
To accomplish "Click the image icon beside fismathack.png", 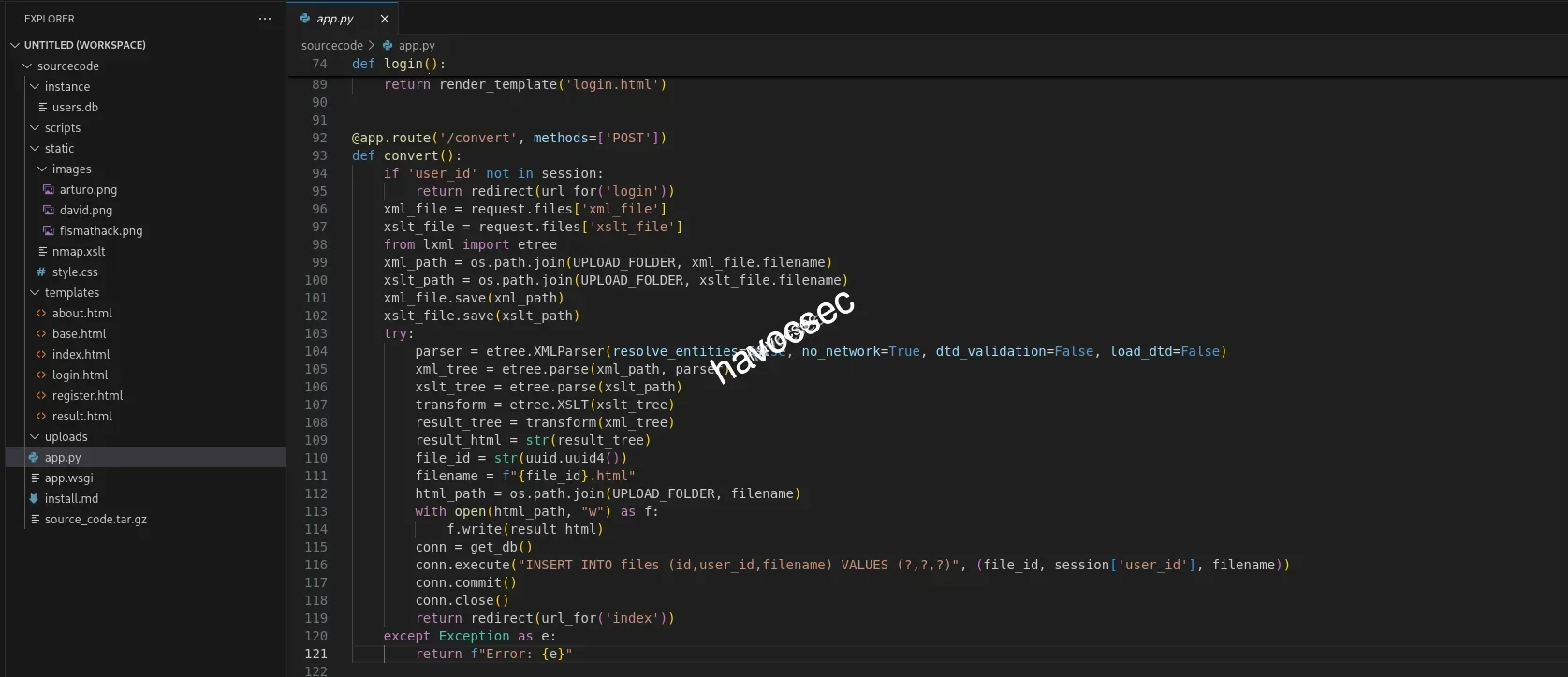I will (x=49, y=231).
